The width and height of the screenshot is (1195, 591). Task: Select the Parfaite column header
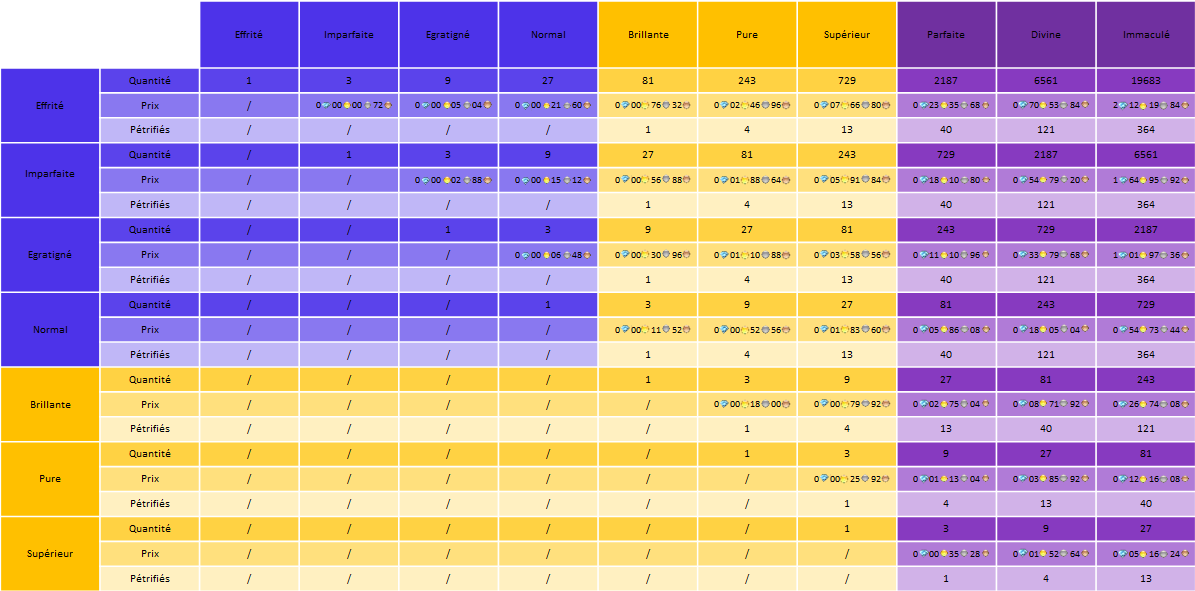pos(946,35)
